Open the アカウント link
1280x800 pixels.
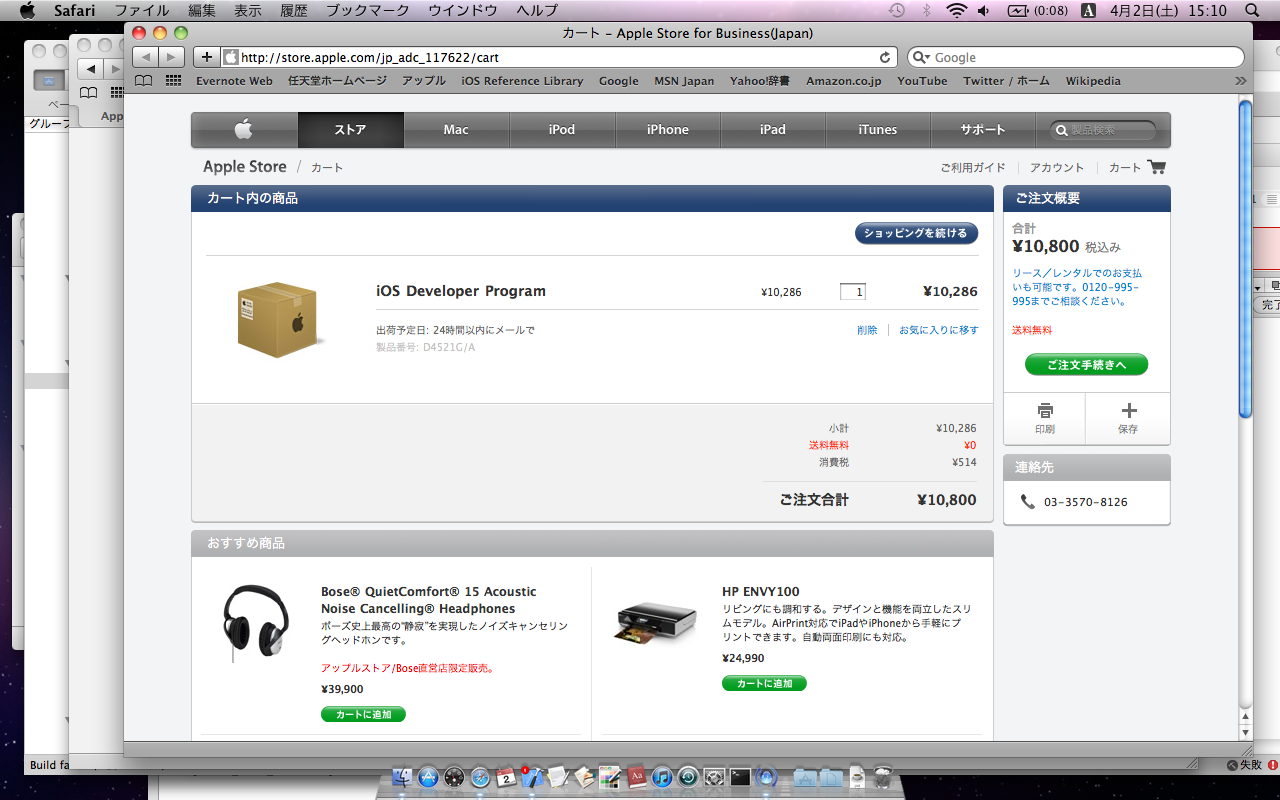pyautogui.click(x=1057, y=168)
